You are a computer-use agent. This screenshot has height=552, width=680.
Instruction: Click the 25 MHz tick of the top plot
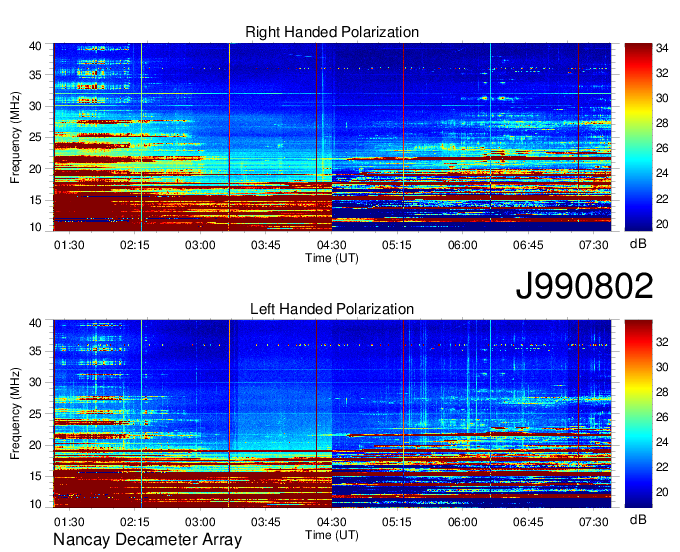point(36,137)
